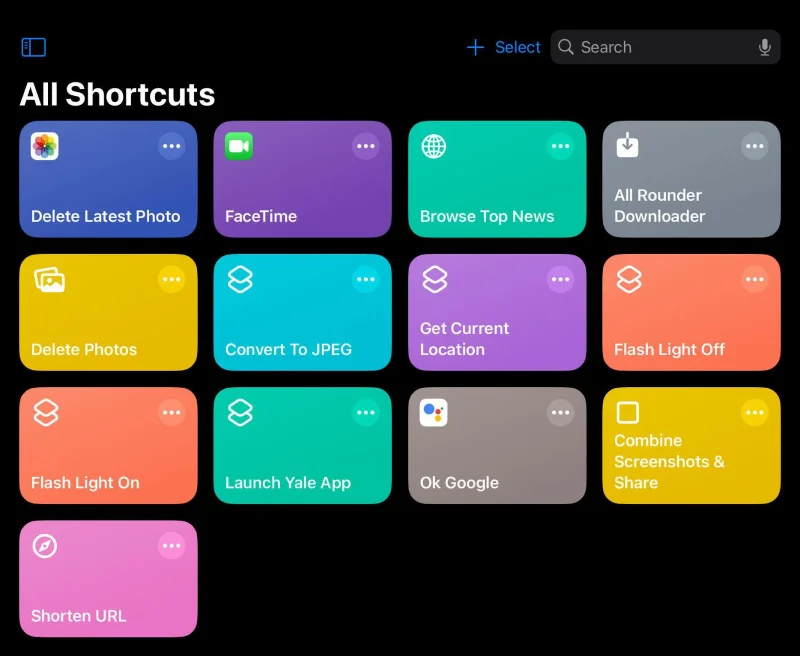Tap the Google Assistant icon on Ok Google
Viewport: 800px width, 656px height.
pyautogui.click(x=434, y=412)
